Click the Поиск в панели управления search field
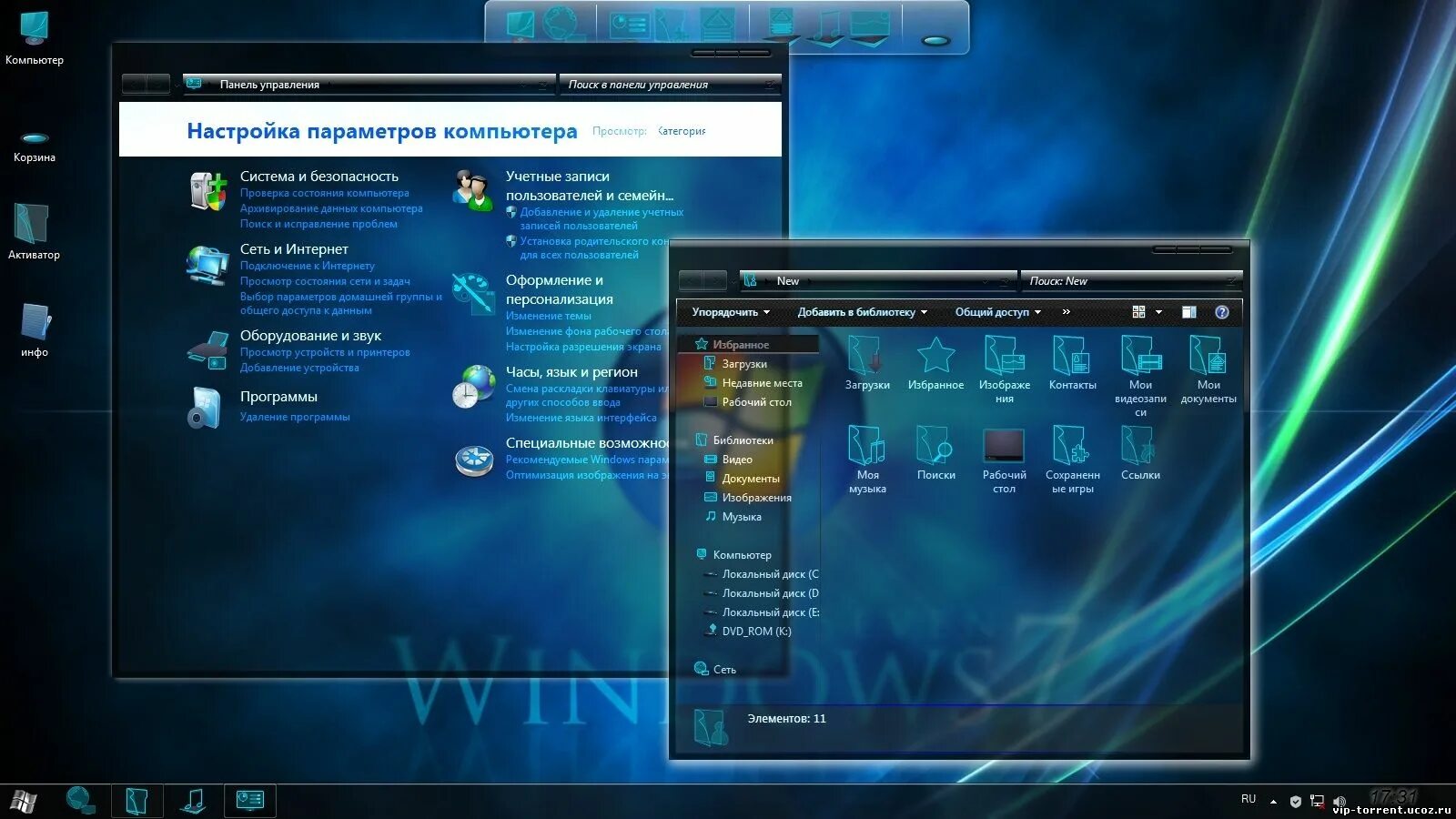The height and width of the screenshot is (819, 1456). (671, 85)
